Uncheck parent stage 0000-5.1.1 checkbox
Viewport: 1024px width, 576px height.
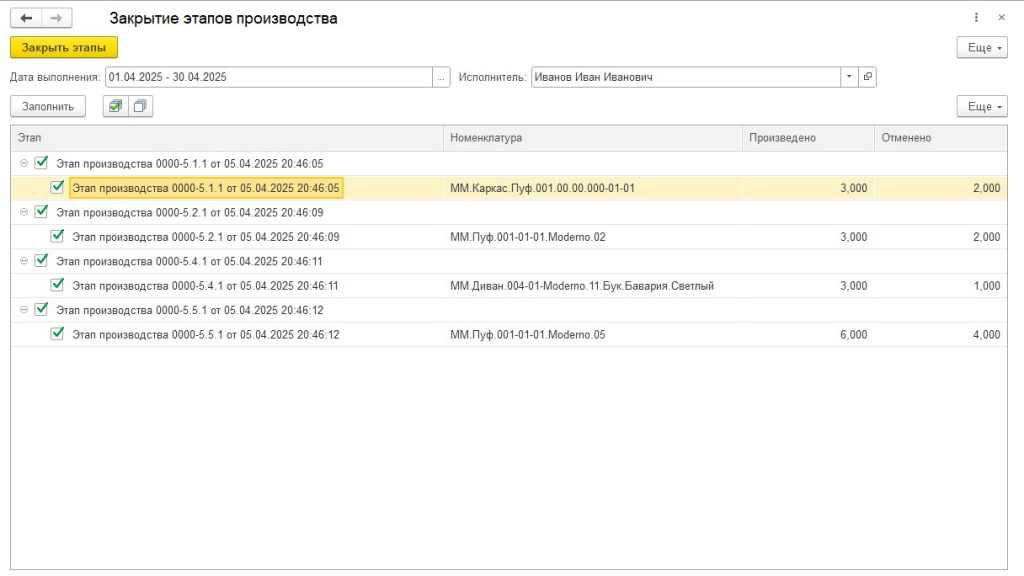tap(41, 163)
